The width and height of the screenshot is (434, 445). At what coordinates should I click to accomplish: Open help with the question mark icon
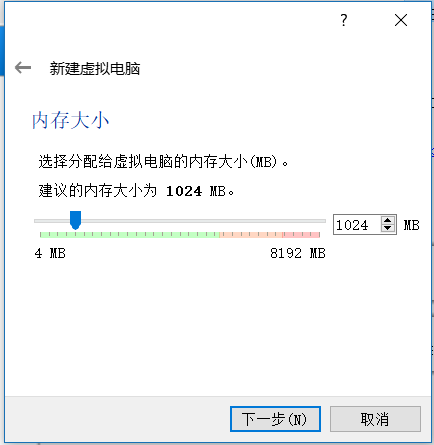tap(344, 20)
